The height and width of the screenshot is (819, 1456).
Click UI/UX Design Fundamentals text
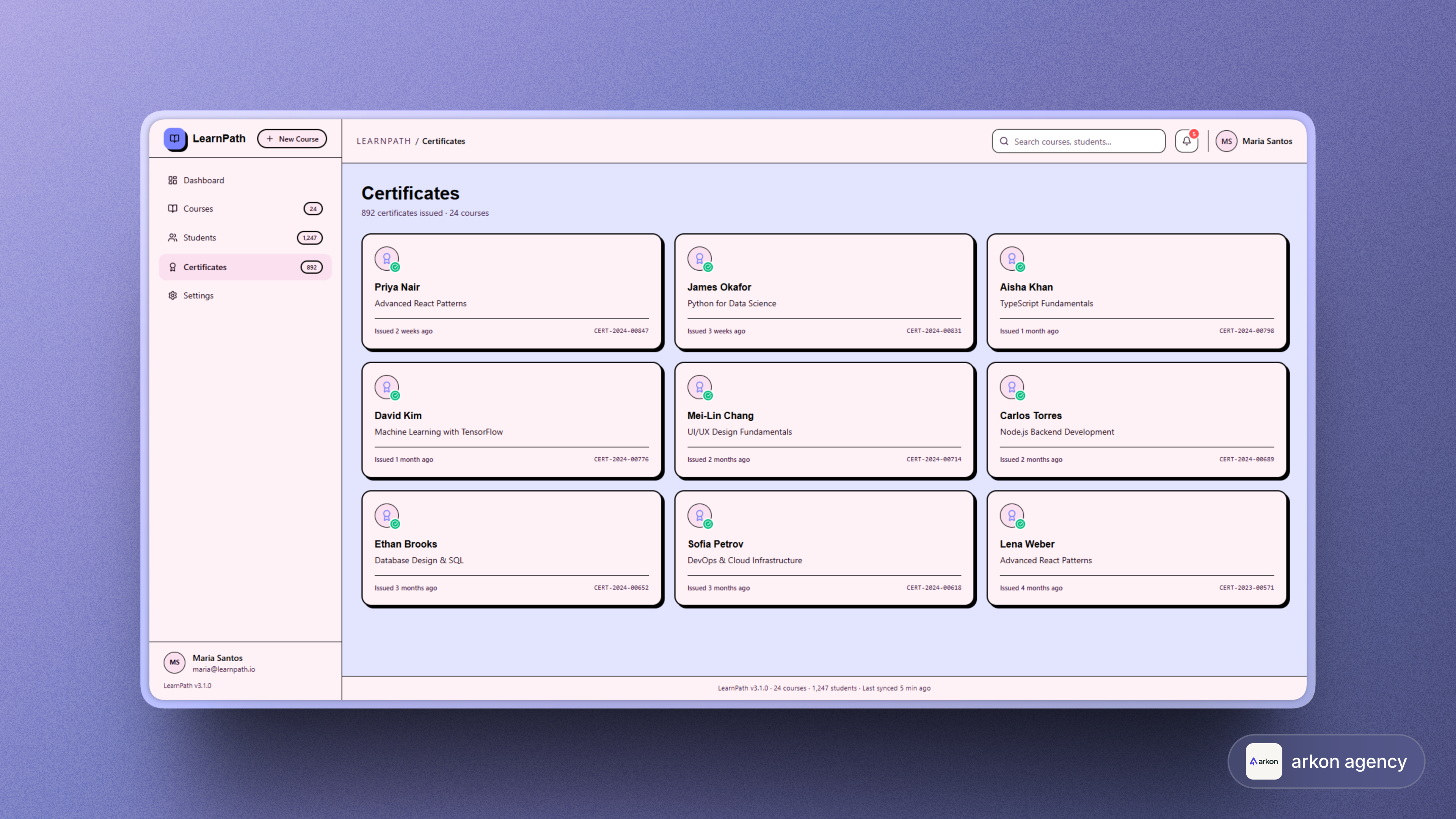tap(739, 432)
